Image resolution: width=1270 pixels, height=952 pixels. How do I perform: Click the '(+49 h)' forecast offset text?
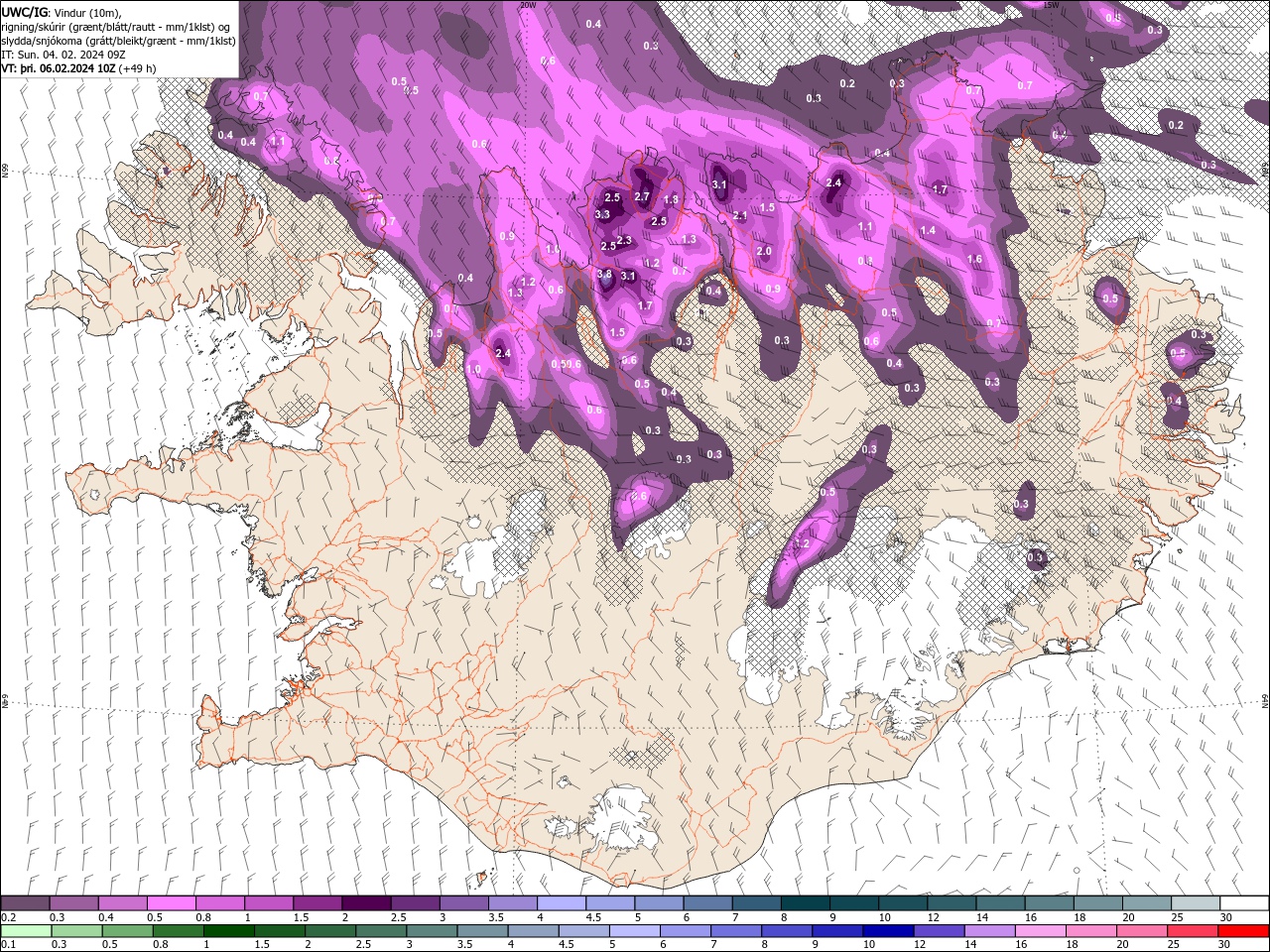137,68
